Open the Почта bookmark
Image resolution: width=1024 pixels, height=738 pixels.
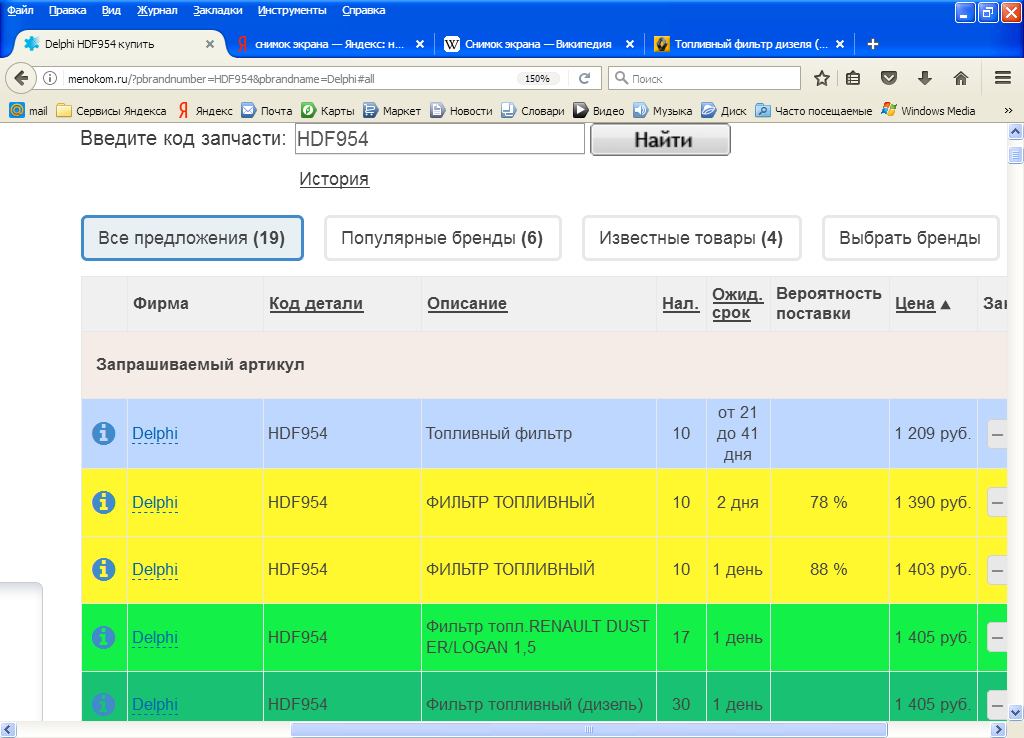pos(266,110)
